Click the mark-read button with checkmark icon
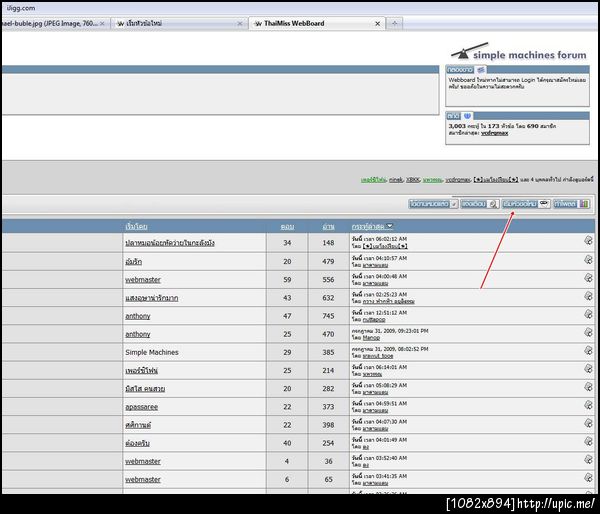Viewport: 600px width, 514px height. point(433,204)
